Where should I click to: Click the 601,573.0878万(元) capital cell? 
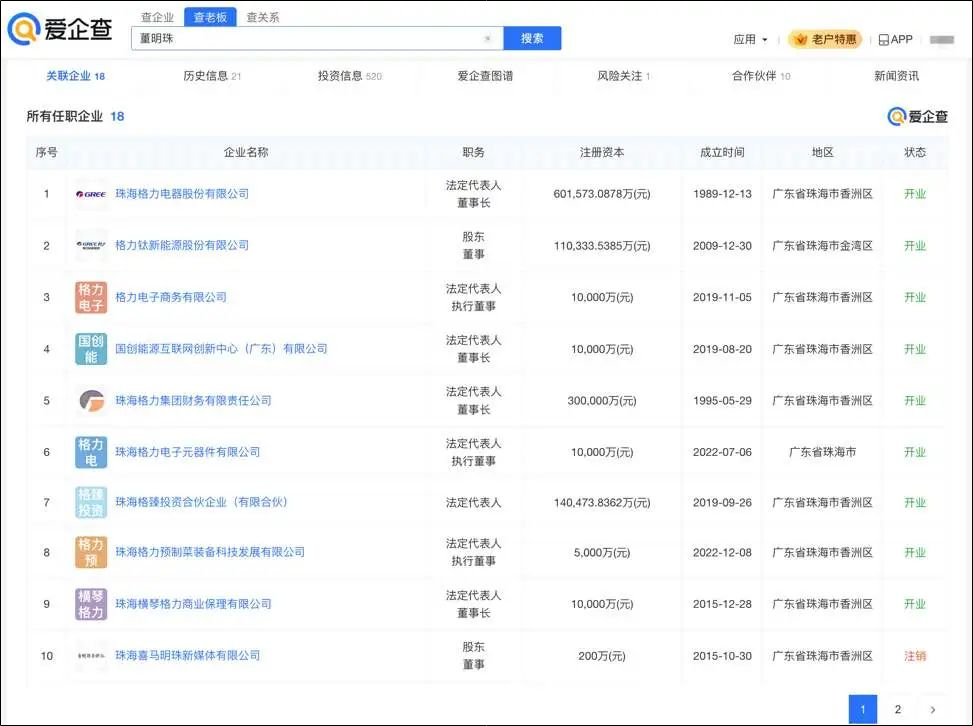coord(602,194)
